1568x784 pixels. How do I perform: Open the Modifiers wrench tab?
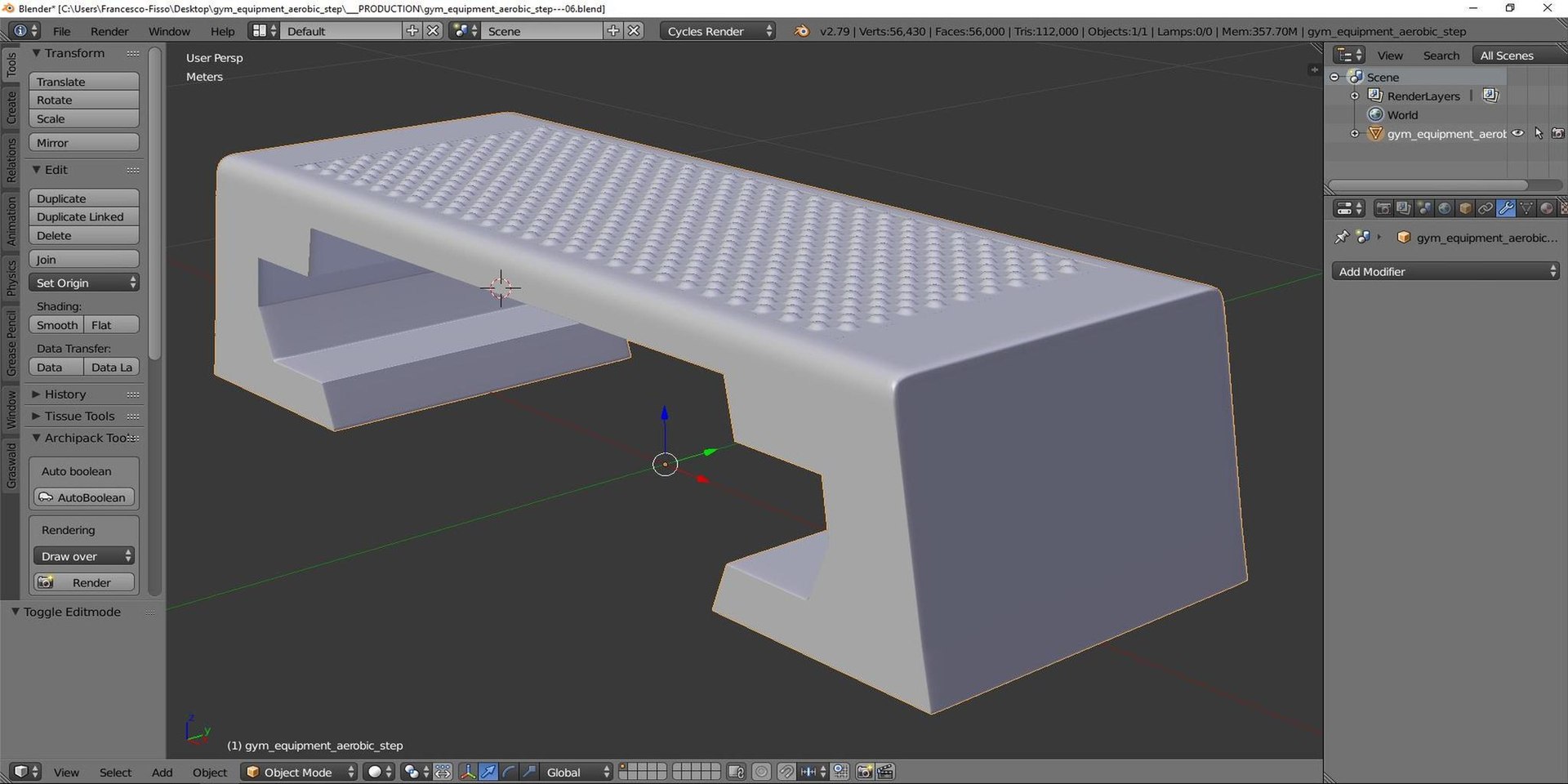[1505, 209]
